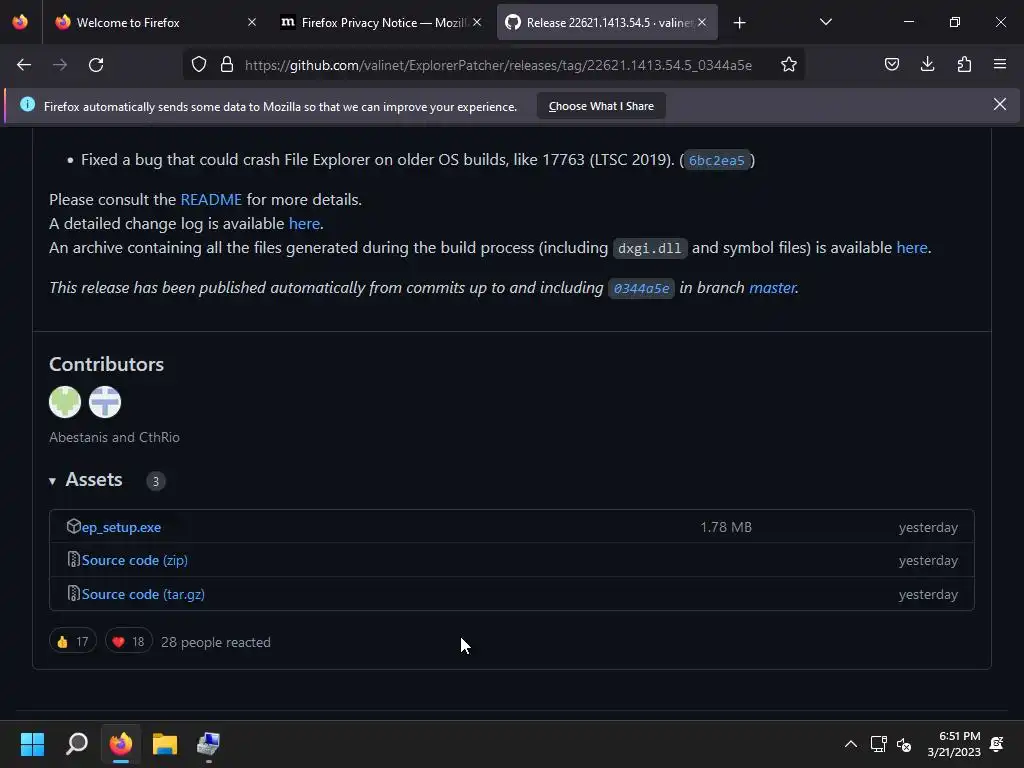
Task: Open the Windows Start menu
Action: 32,744
